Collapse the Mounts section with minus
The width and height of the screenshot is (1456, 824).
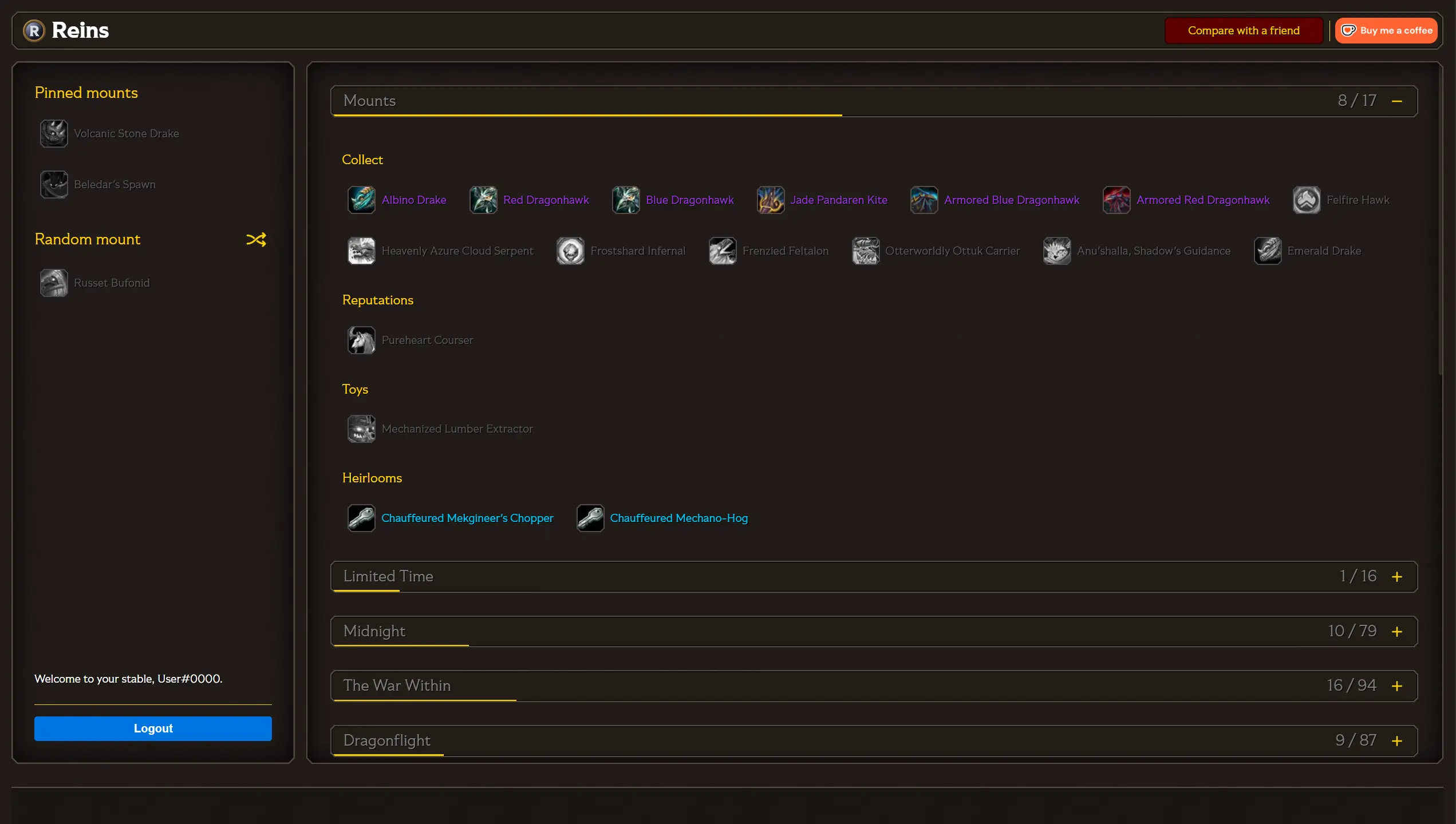pos(1397,101)
